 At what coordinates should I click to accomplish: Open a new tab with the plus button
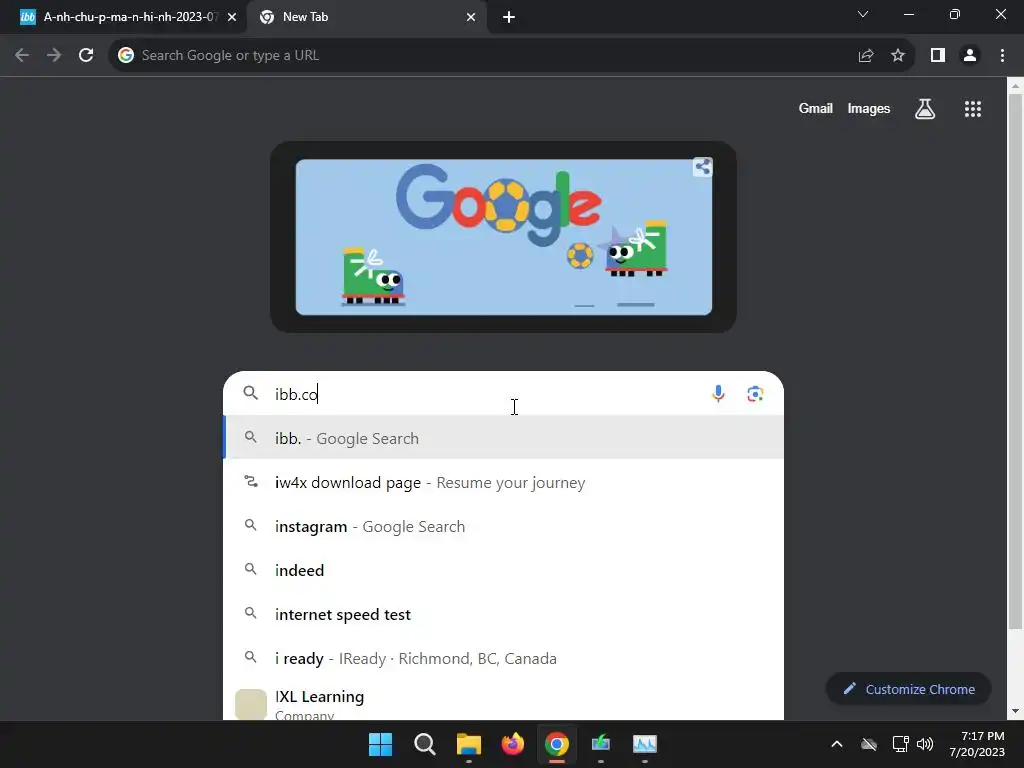[x=509, y=18]
